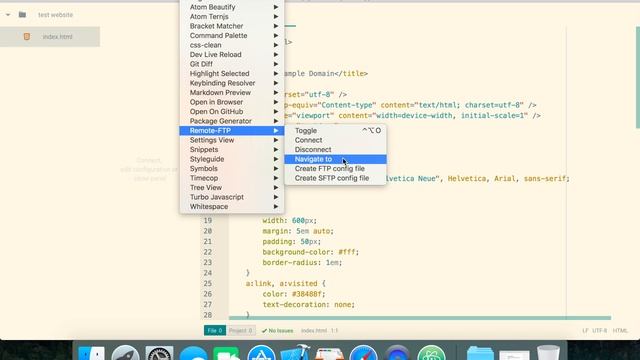
Task: Select Create FTP config file
Action: [336, 169]
